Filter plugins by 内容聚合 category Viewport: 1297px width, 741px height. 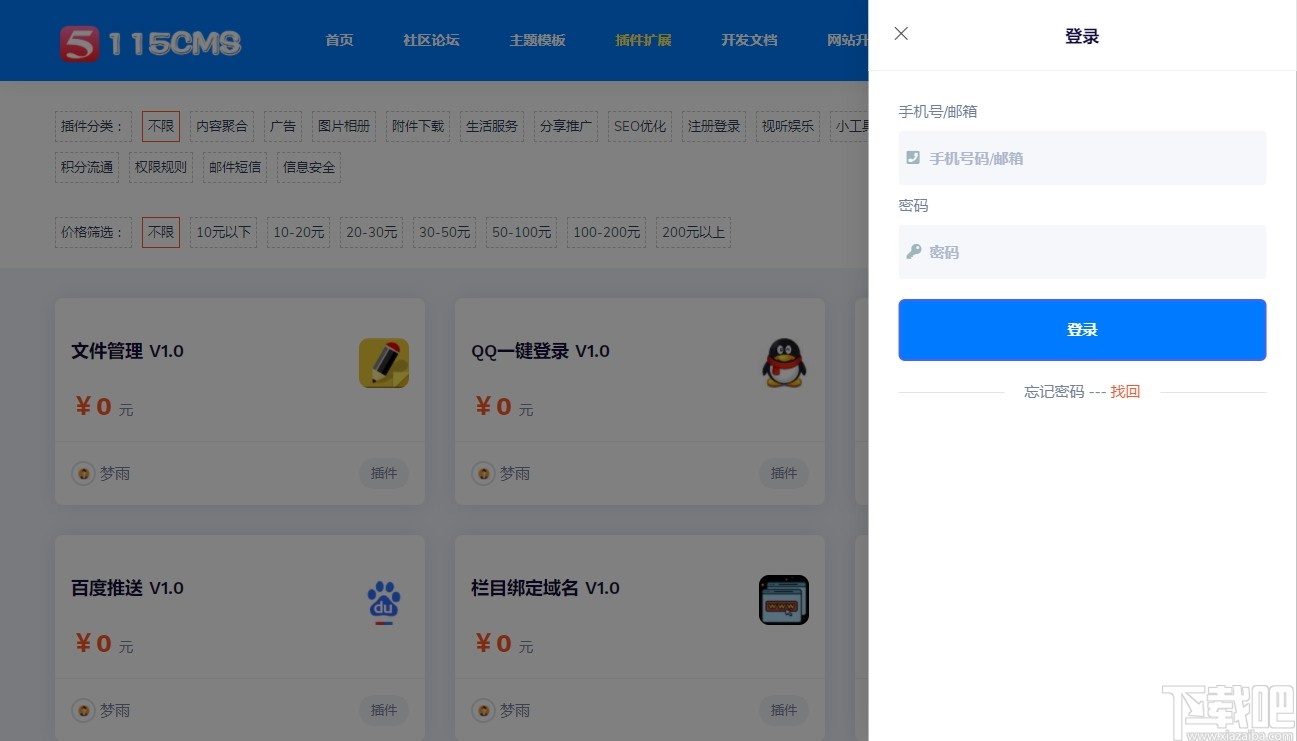pyautogui.click(x=222, y=126)
